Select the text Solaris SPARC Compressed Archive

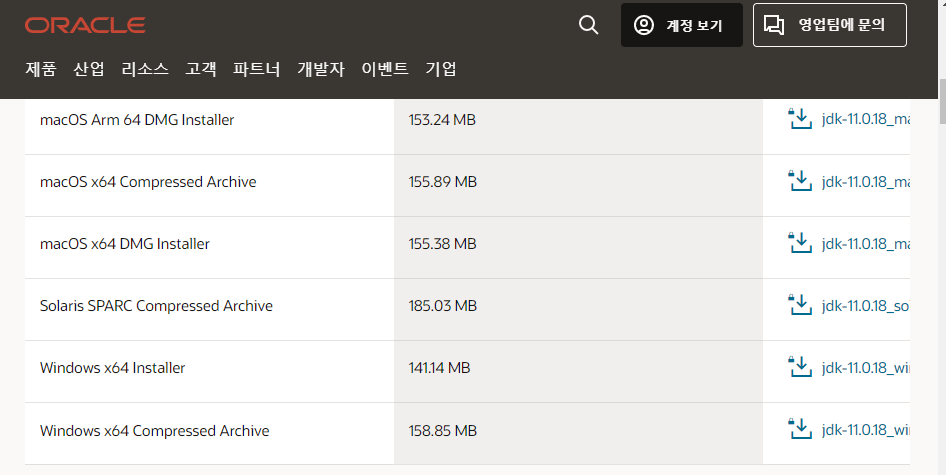coord(156,306)
